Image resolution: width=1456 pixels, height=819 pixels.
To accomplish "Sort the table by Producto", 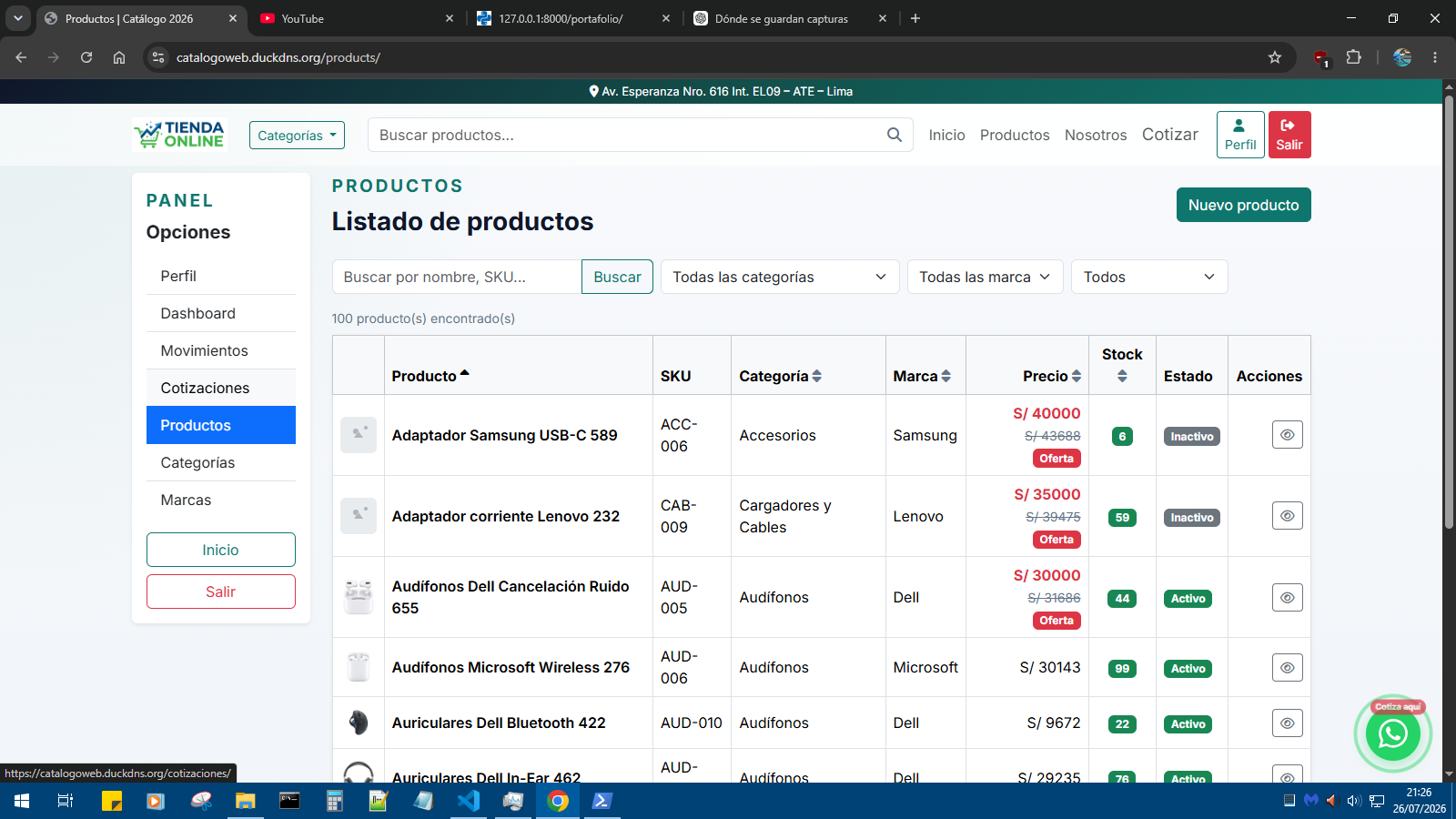I will [x=430, y=376].
